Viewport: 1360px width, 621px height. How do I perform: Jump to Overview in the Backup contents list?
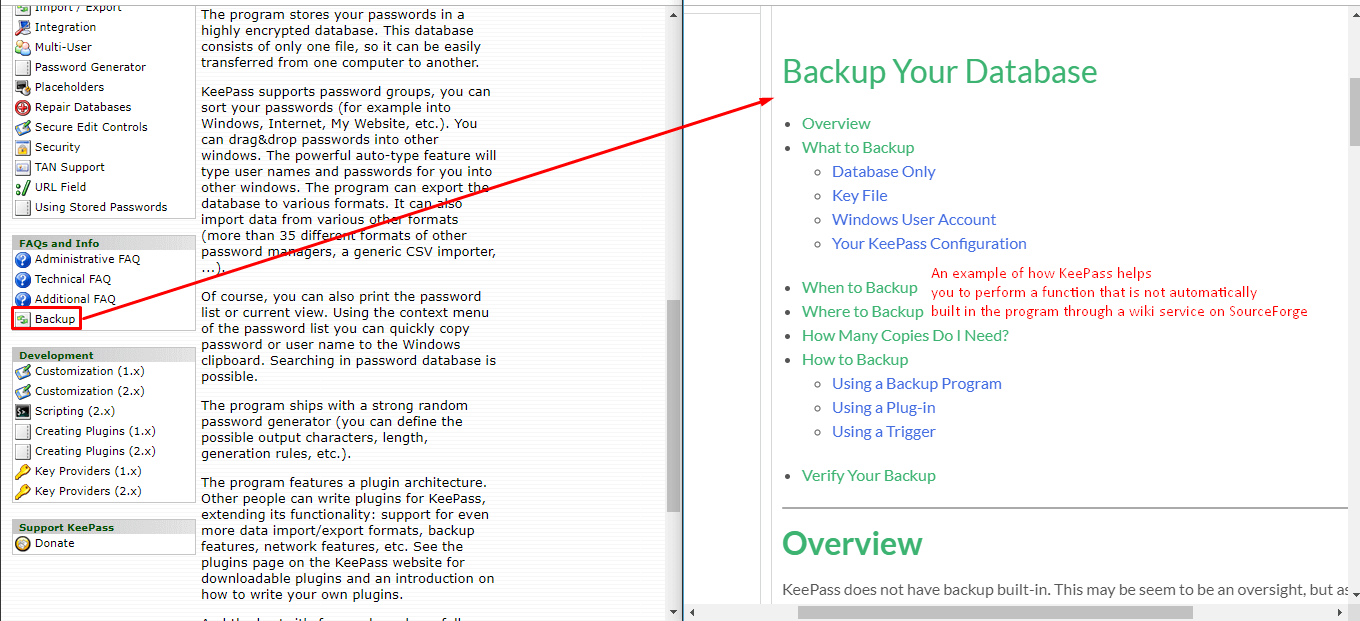click(x=836, y=124)
